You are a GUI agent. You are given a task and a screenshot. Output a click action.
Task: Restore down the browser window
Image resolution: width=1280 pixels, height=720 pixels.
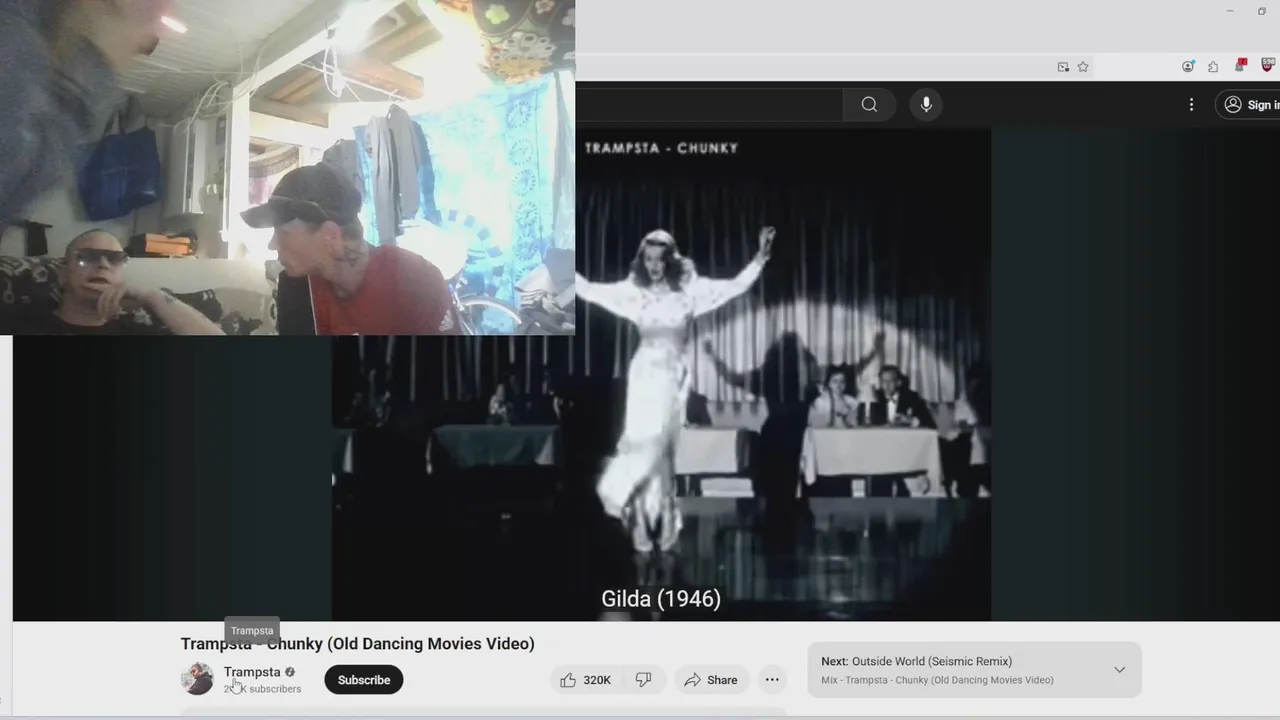coord(1262,11)
